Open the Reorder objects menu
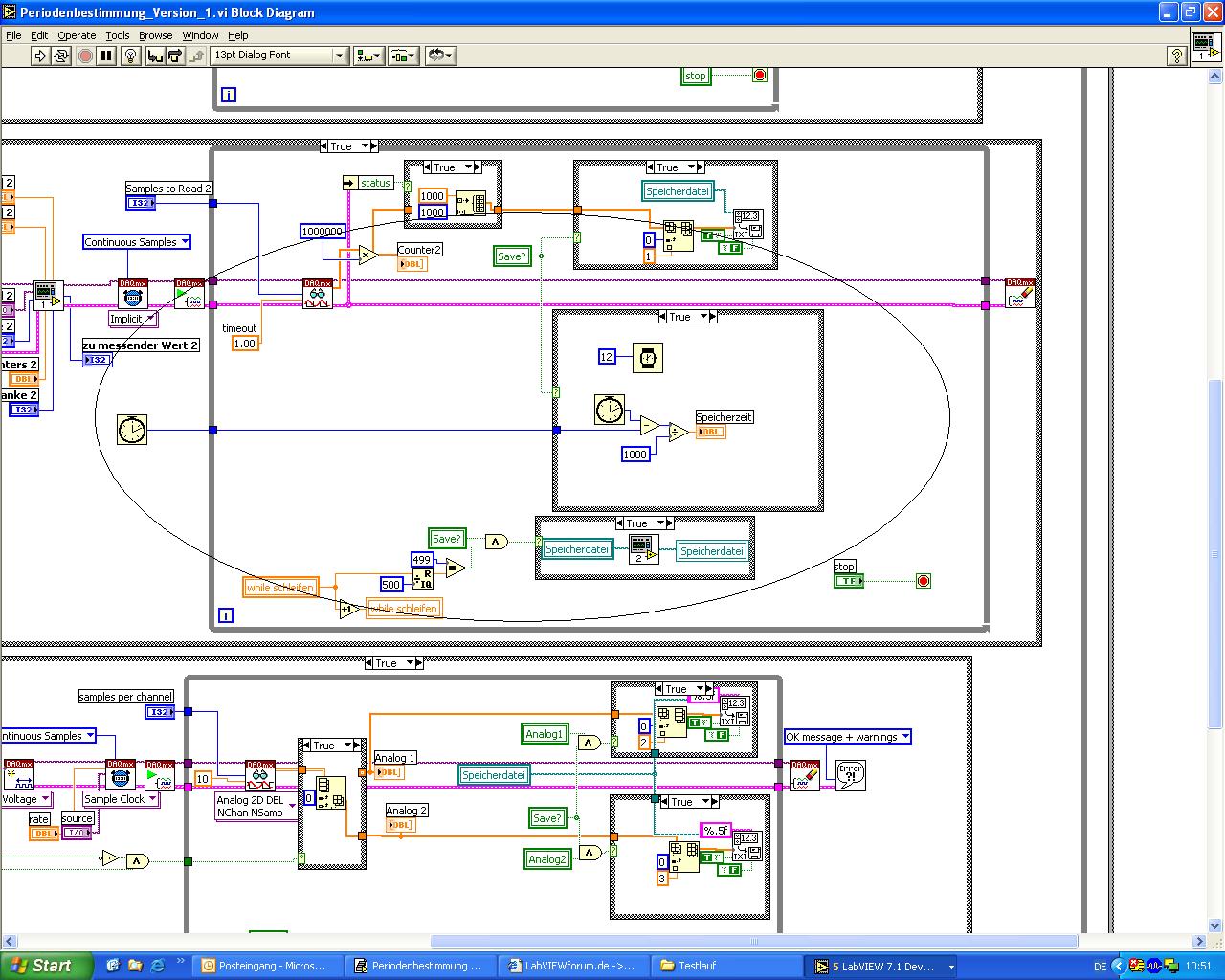The height and width of the screenshot is (980, 1225). (439, 56)
